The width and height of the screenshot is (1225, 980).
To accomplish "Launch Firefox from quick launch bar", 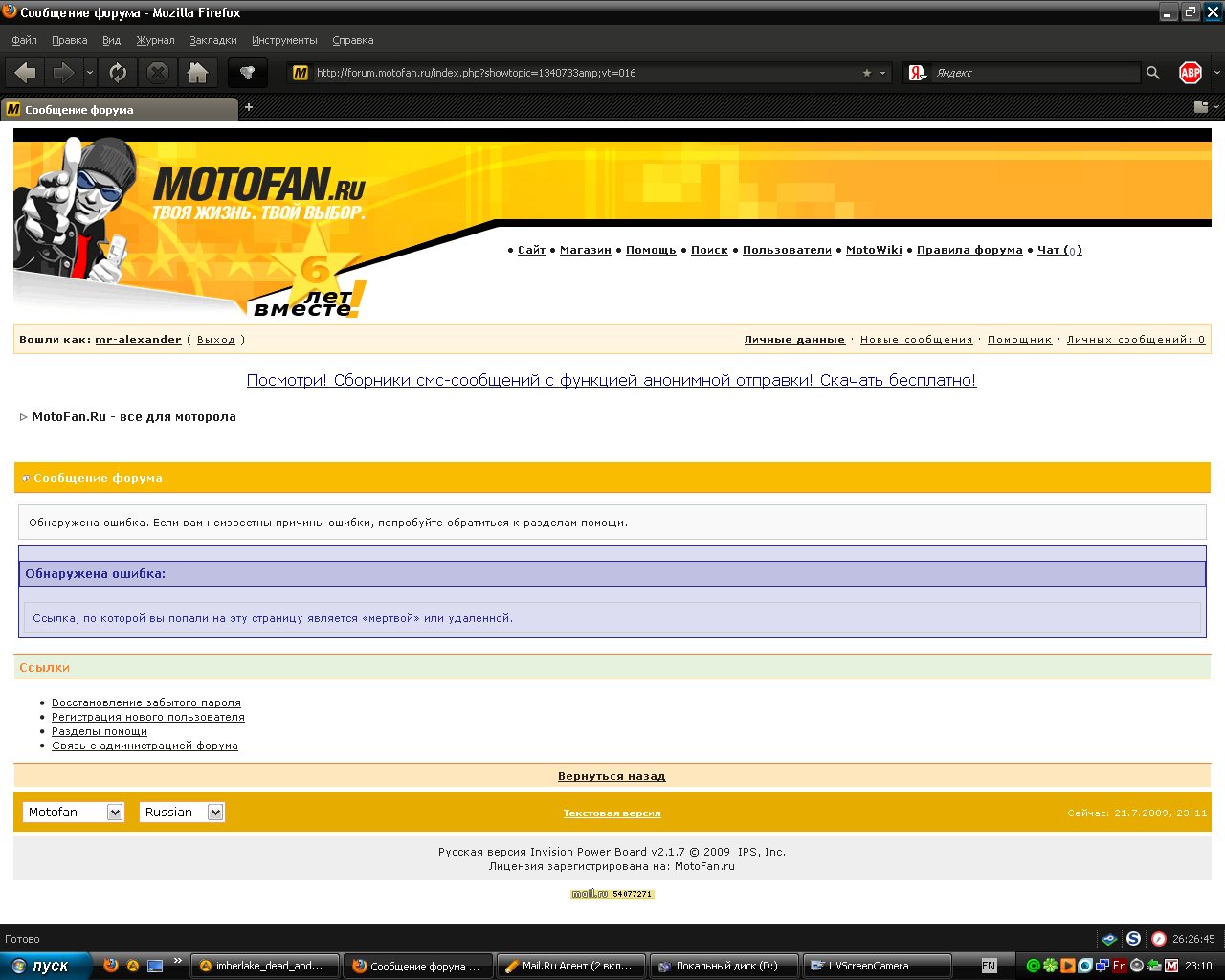I will click(111, 966).
